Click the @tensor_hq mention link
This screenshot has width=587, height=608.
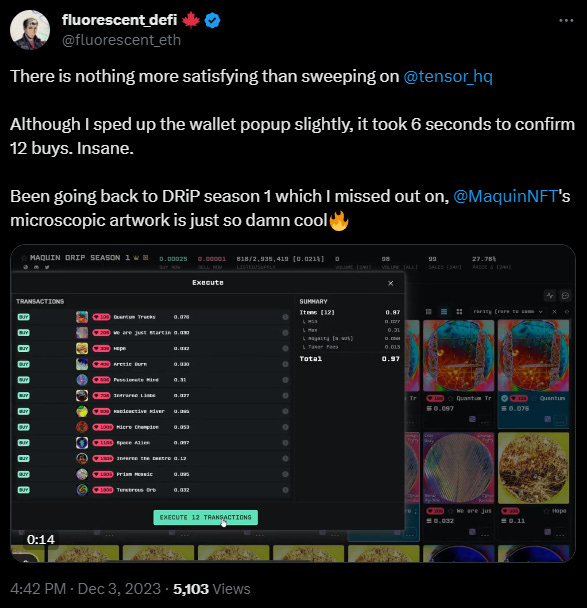(448, 76)
